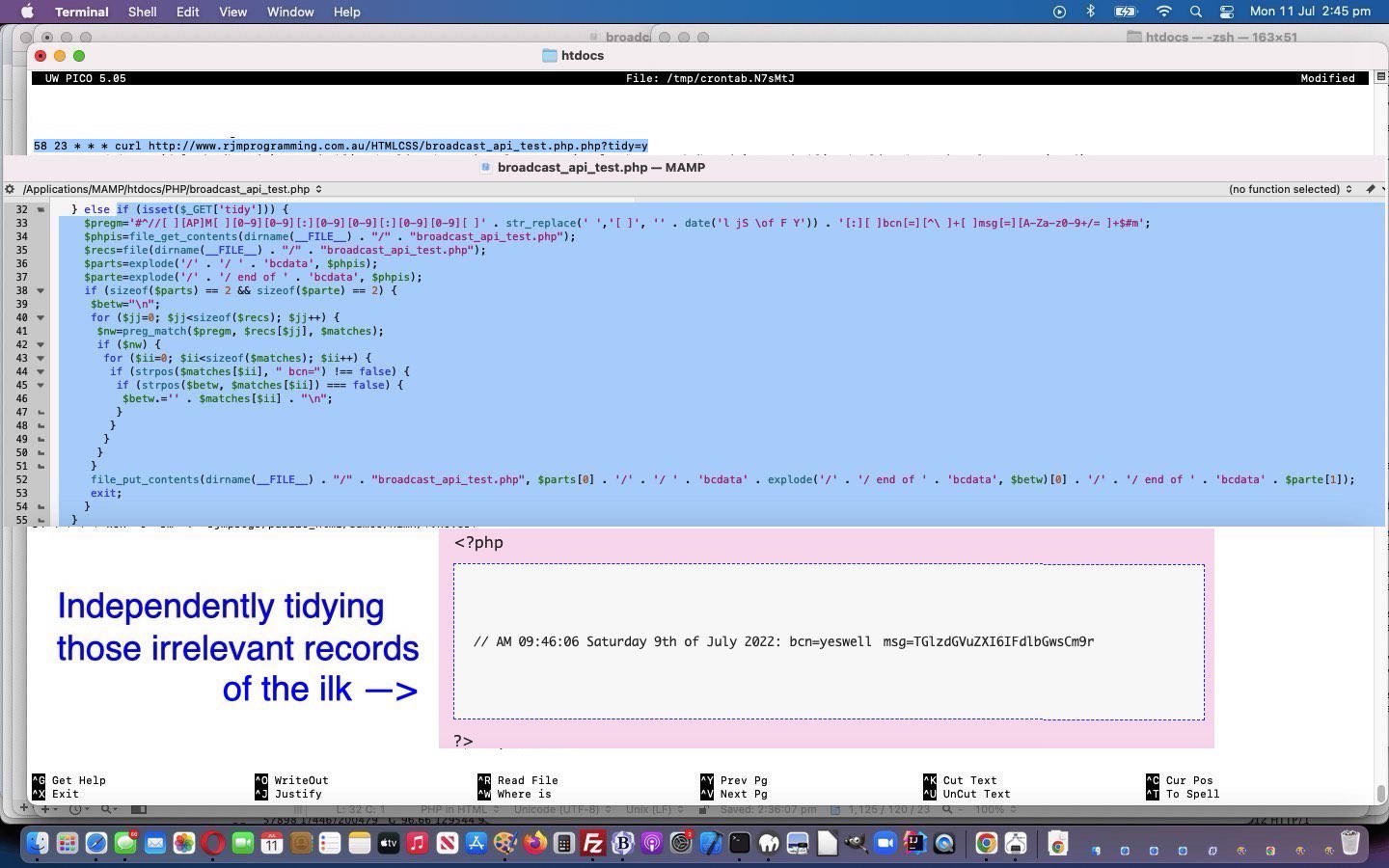1389x868 pixels.
Task: Open Apple TV from the Dock
Action: tap(388, 843)
